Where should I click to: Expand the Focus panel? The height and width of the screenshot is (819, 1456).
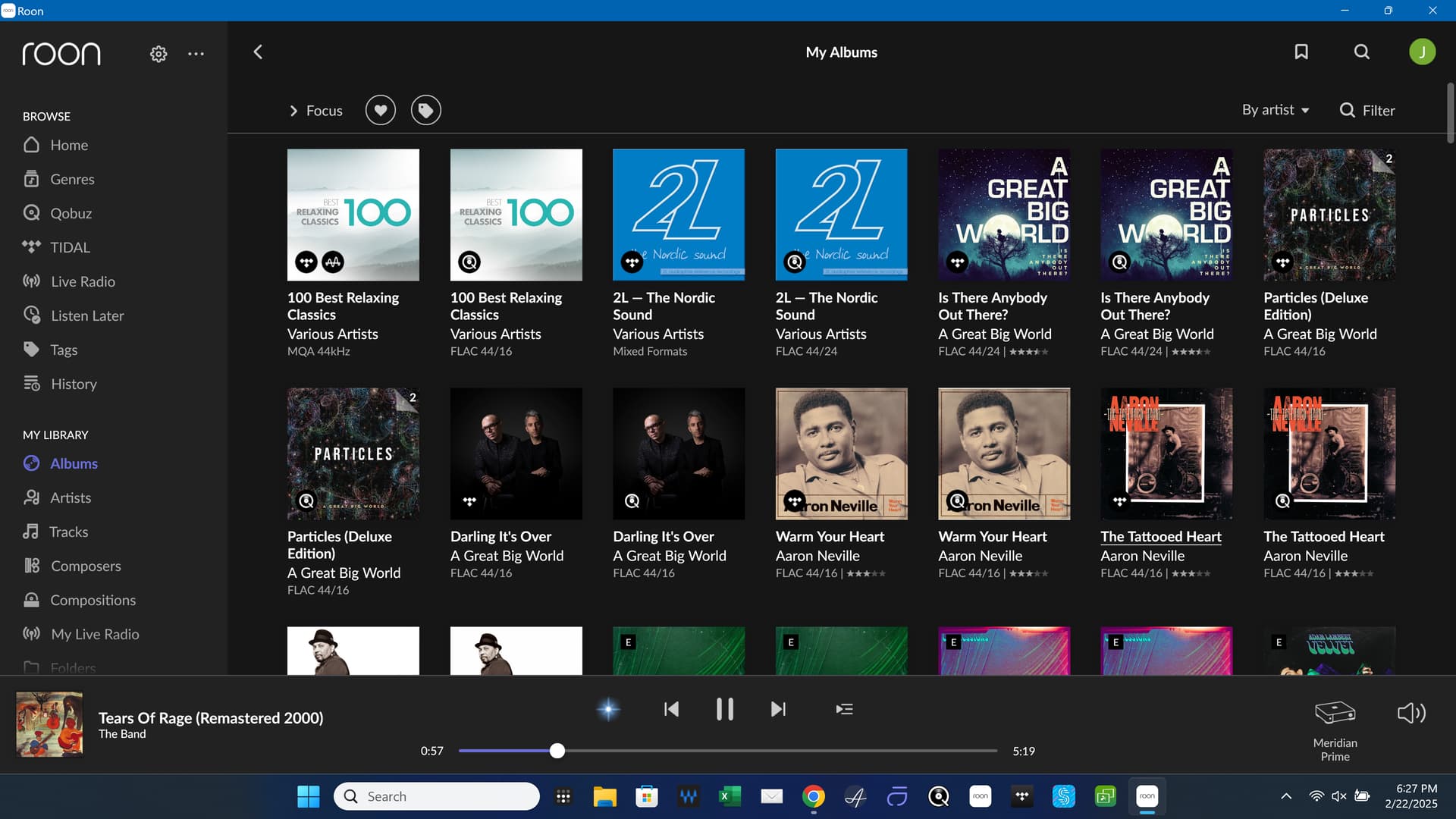click(315, 111)
